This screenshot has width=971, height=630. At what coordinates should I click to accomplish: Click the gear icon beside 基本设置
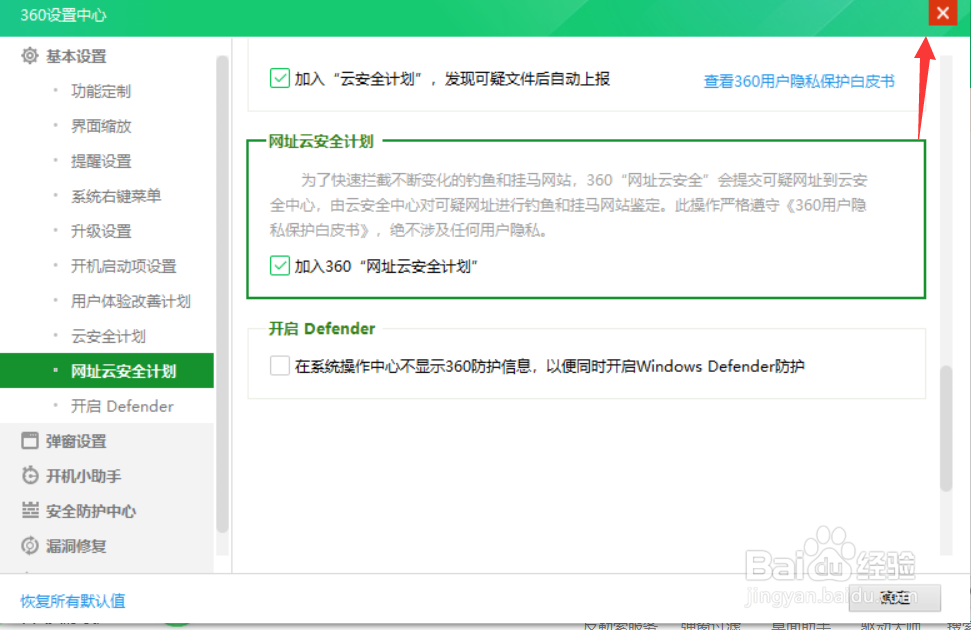[29, 56]
